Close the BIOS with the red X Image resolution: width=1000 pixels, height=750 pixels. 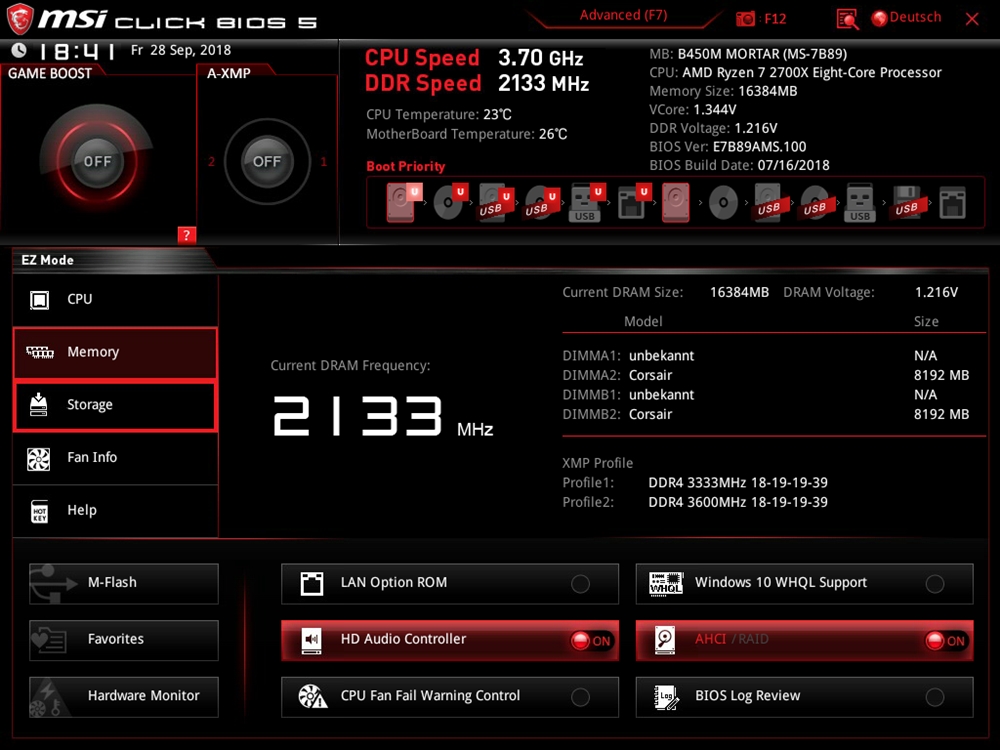pos(972,19)
